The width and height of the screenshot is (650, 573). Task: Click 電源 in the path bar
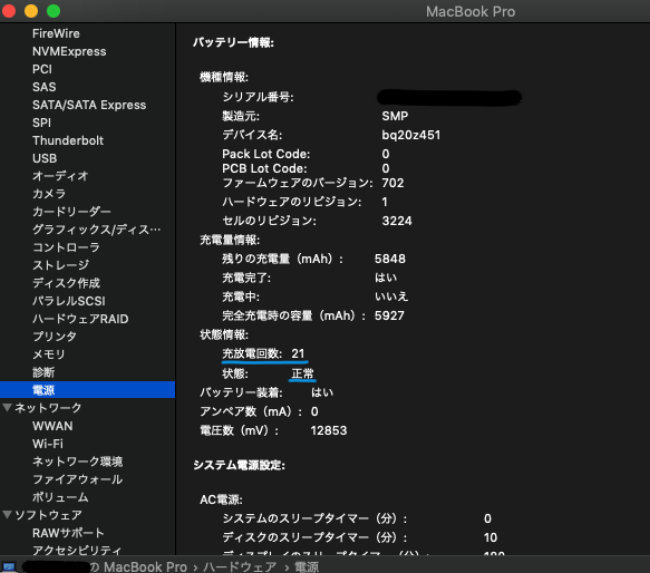click(307, 567)
